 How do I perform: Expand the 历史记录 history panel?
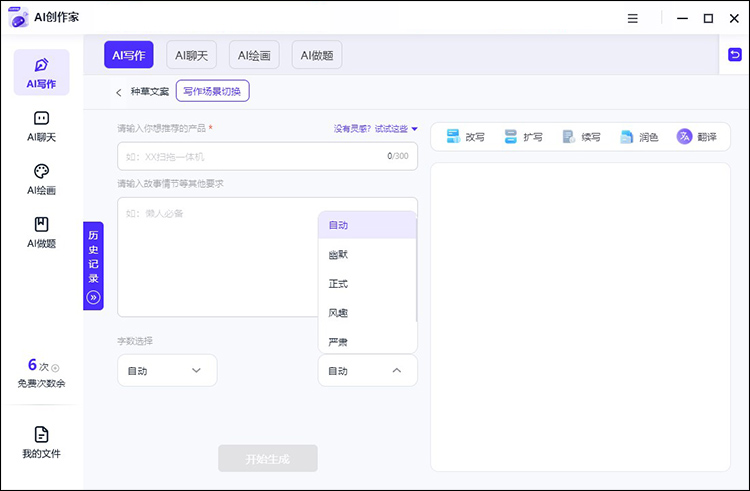pyautogui.click(x=93, y=265)
